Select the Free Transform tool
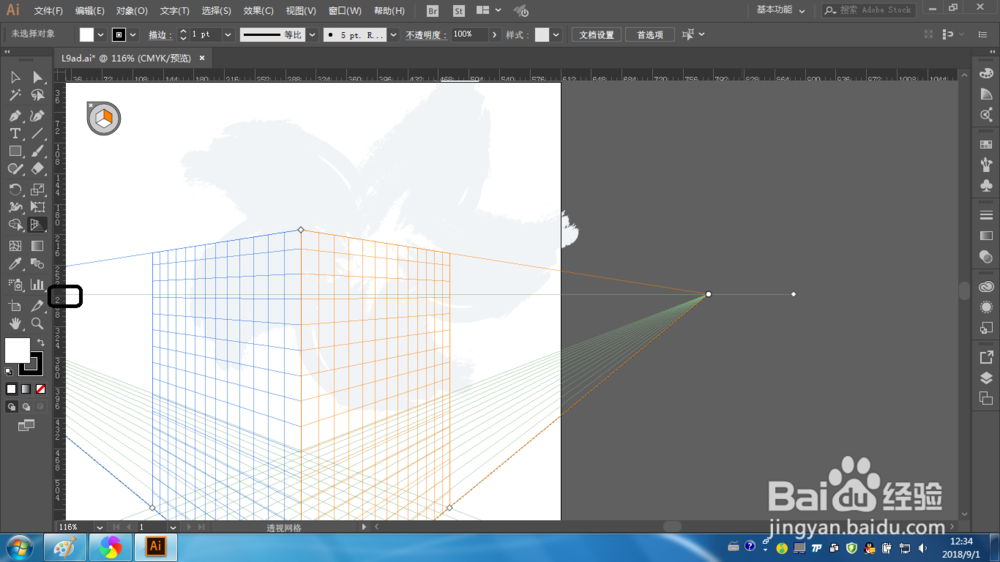The image size is (1000, 562). point(38,207)
